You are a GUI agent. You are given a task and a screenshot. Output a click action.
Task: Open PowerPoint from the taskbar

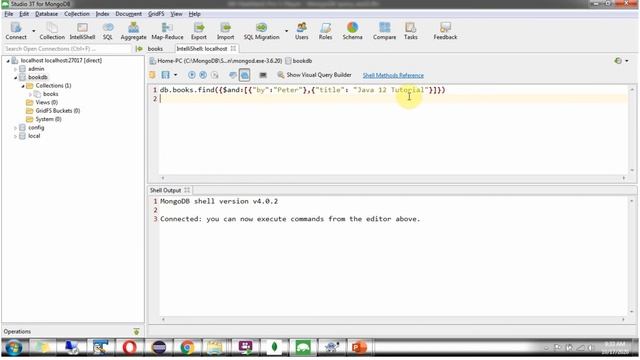click(x=359, y=347)
